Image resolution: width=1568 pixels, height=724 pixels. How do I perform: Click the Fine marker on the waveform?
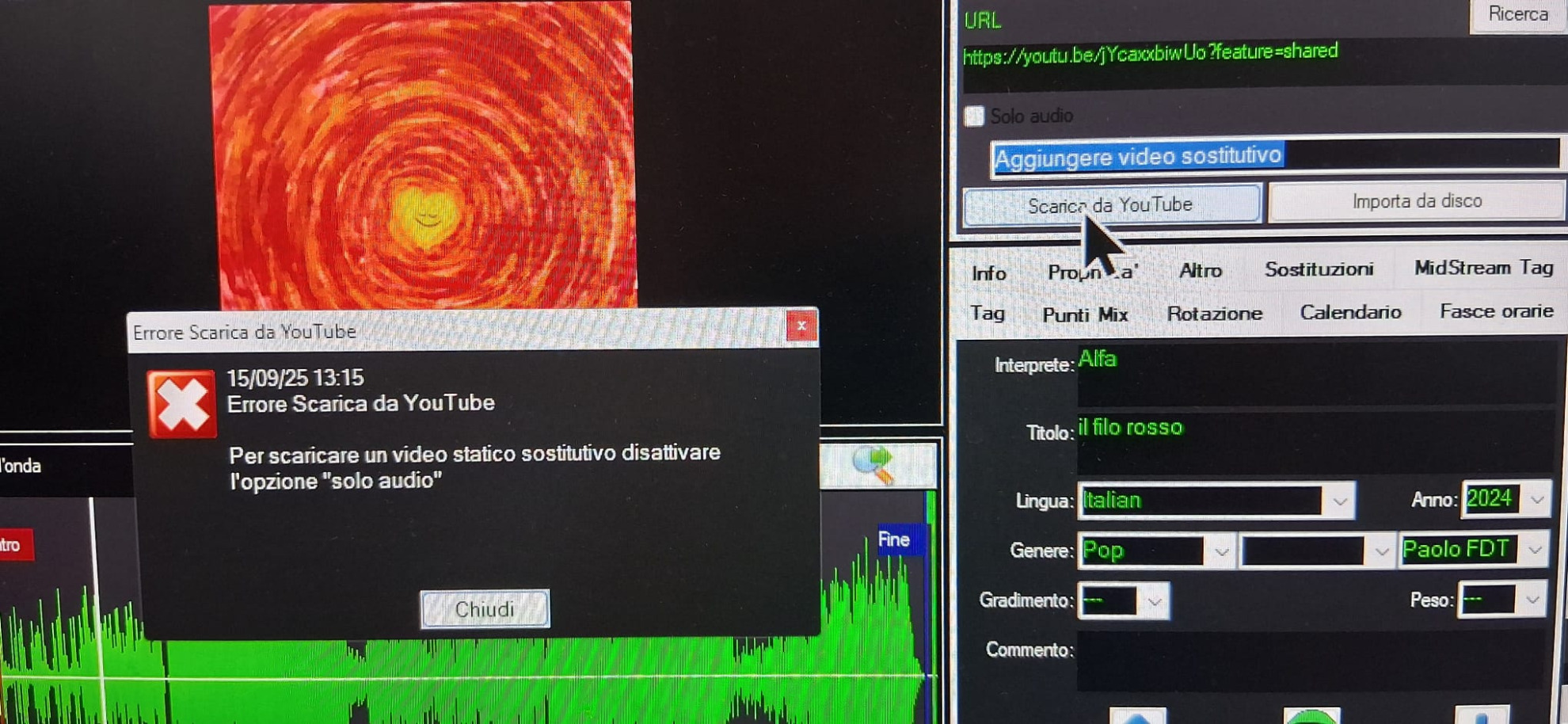coord(894,540)
